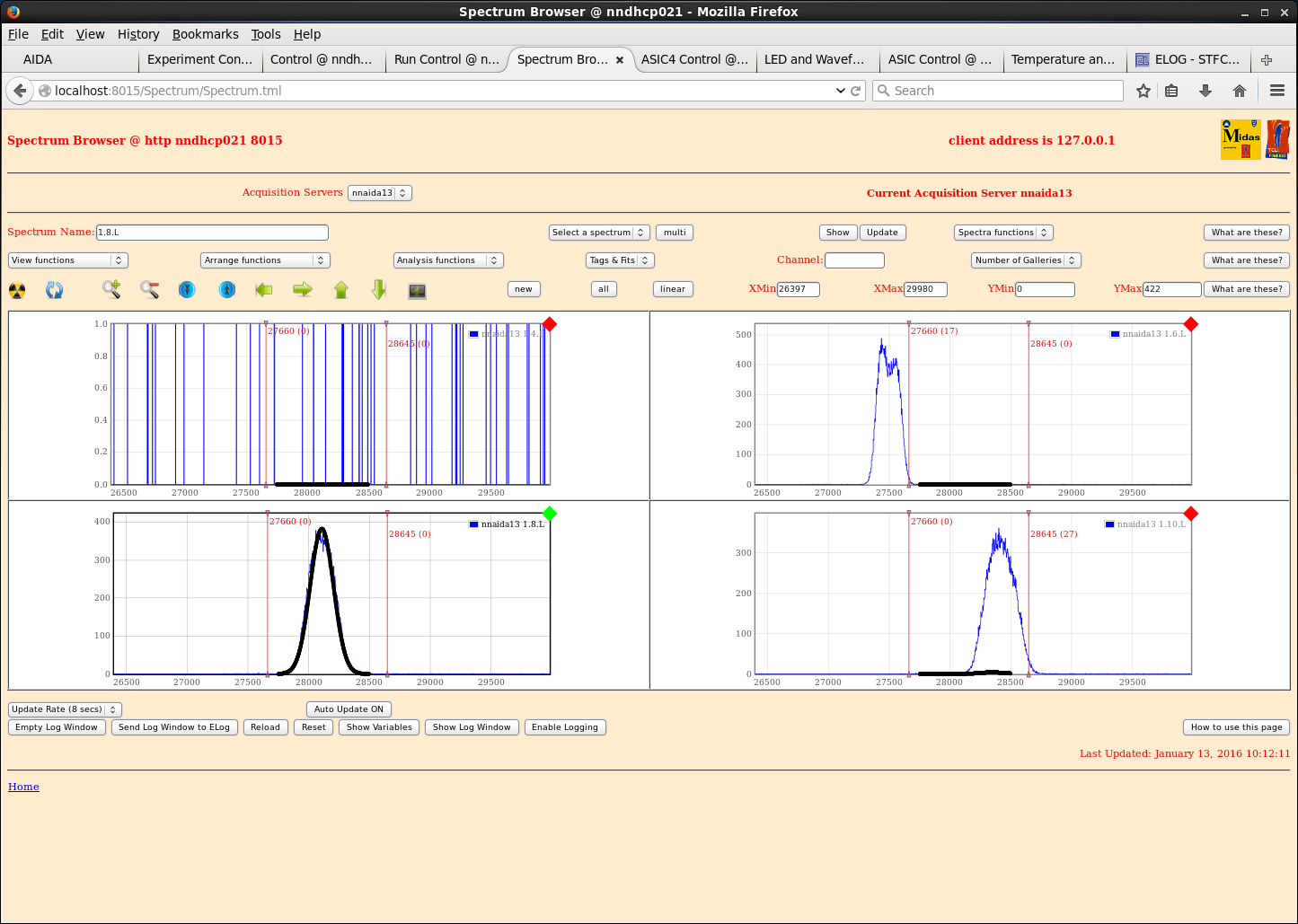Switch to Temperature an... tab
The height and width of the screenshot is (924, 1298).
[x=1063, y=59]
